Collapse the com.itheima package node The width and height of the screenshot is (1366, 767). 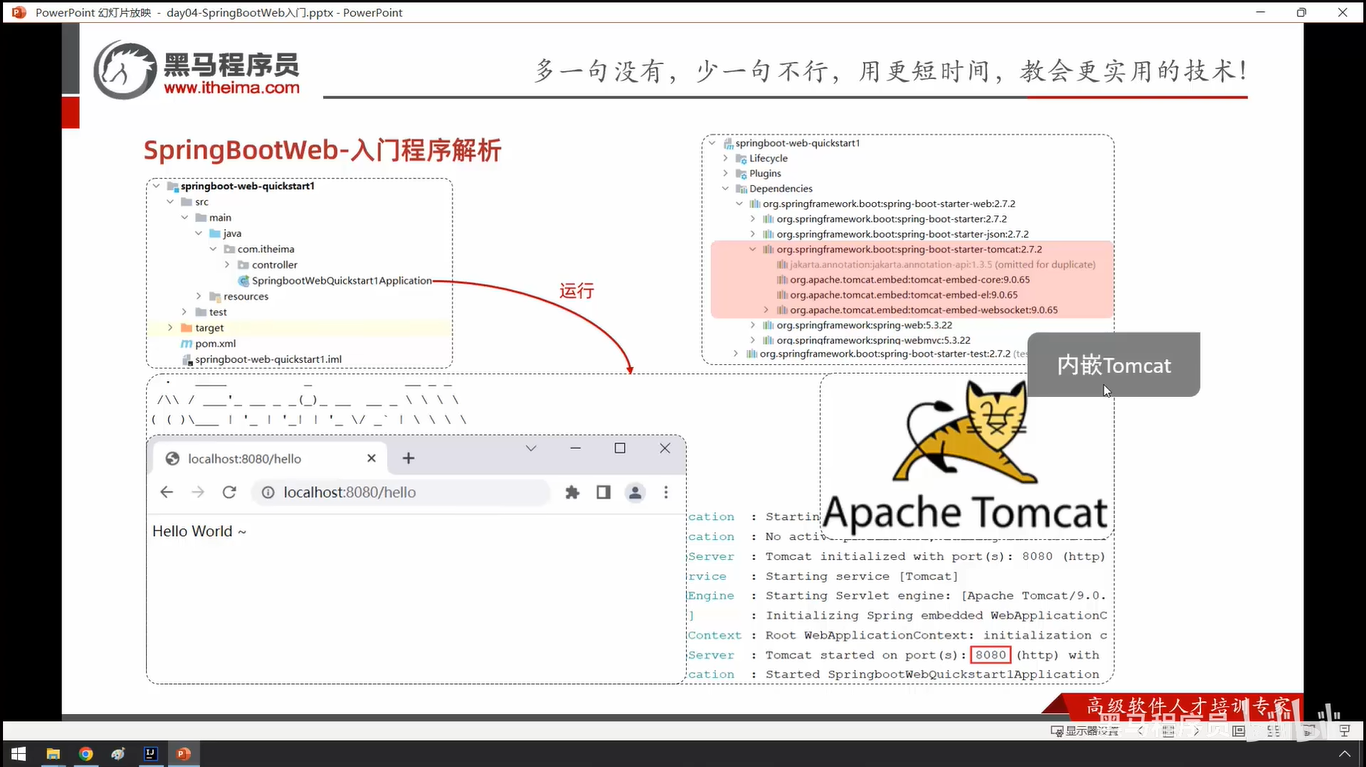(x=213, y=249)
